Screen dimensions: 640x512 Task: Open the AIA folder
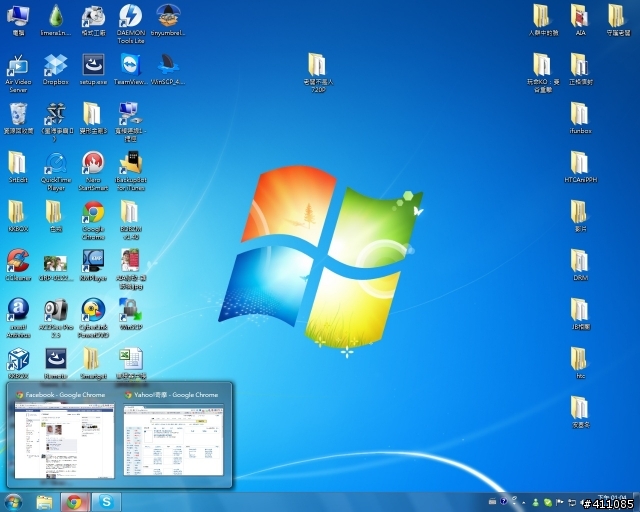580,20
